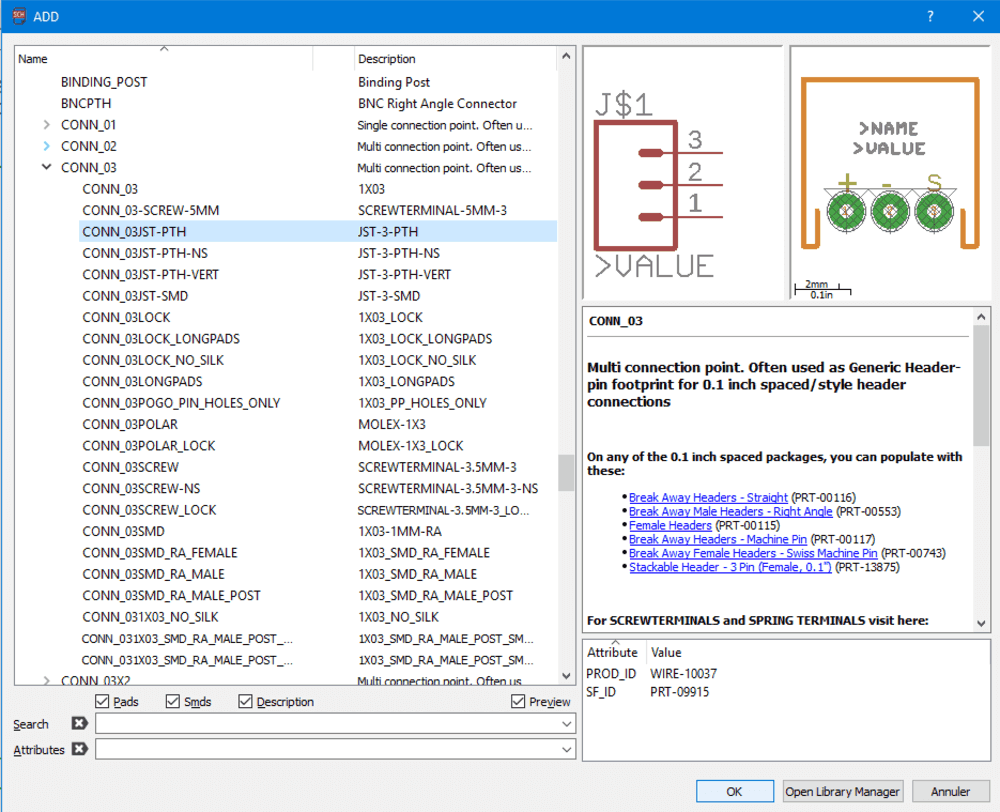Click the description panel's scroll up arrow
The image size is (1000, 812).
click(x=981, y=316)
